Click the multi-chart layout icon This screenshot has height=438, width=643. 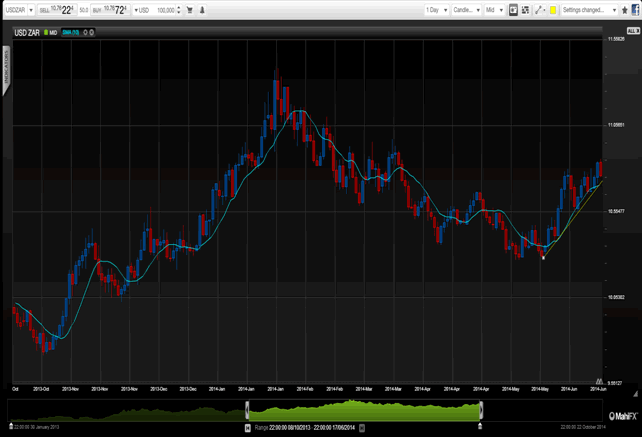(525, 10)
